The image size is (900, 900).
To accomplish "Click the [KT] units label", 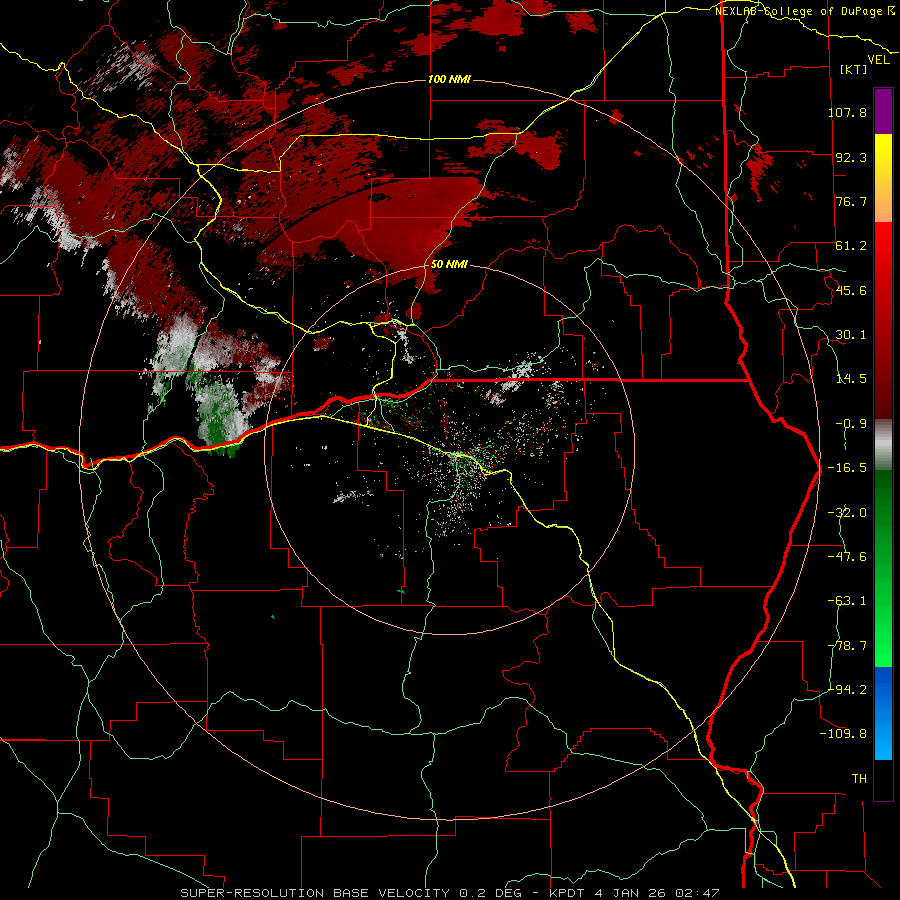I will pos(854,69).
